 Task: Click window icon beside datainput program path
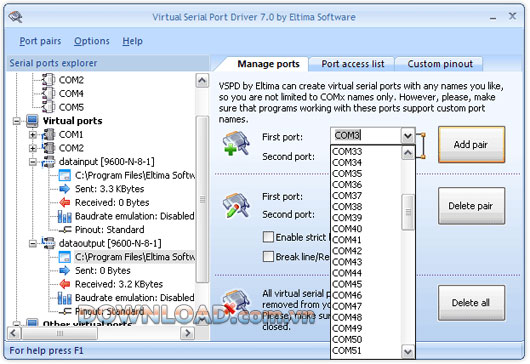[x=64, y=175]
